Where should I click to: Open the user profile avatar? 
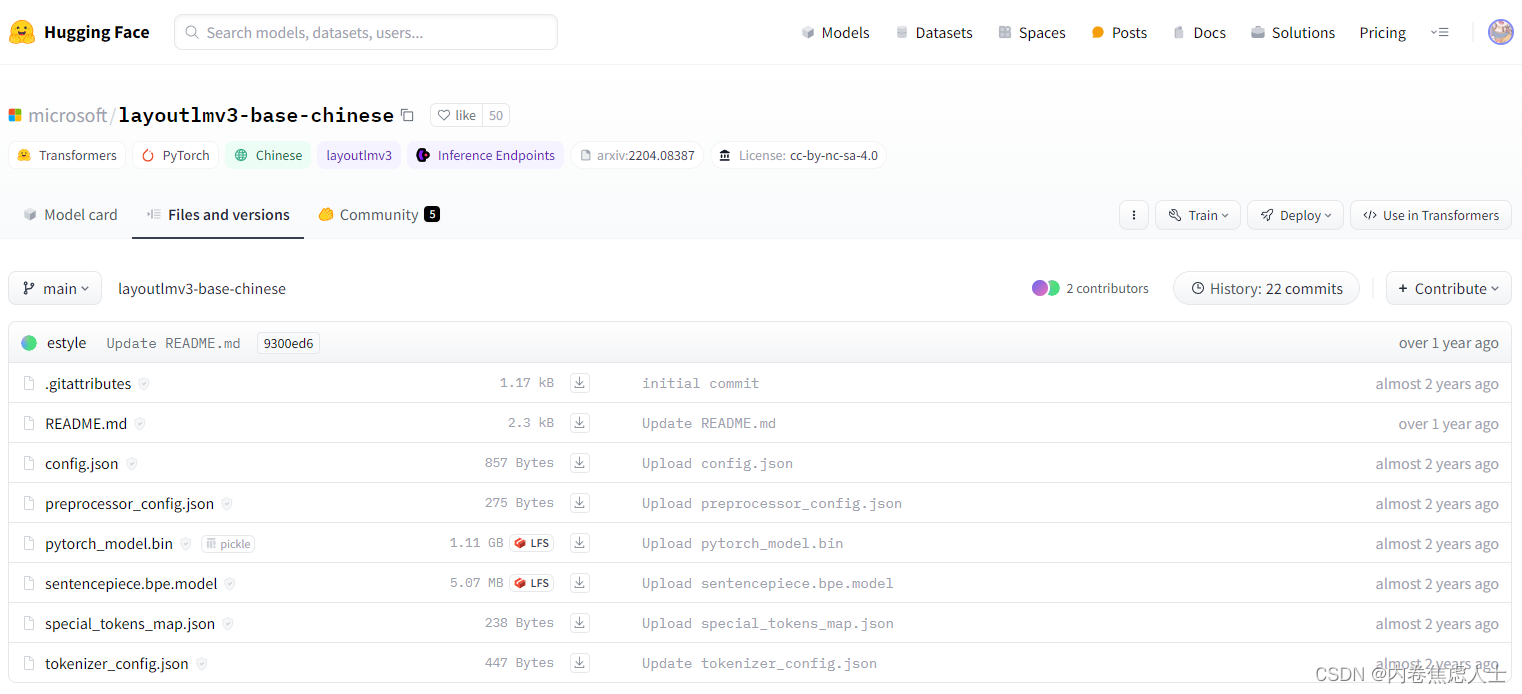click(x=1500, y=32)
